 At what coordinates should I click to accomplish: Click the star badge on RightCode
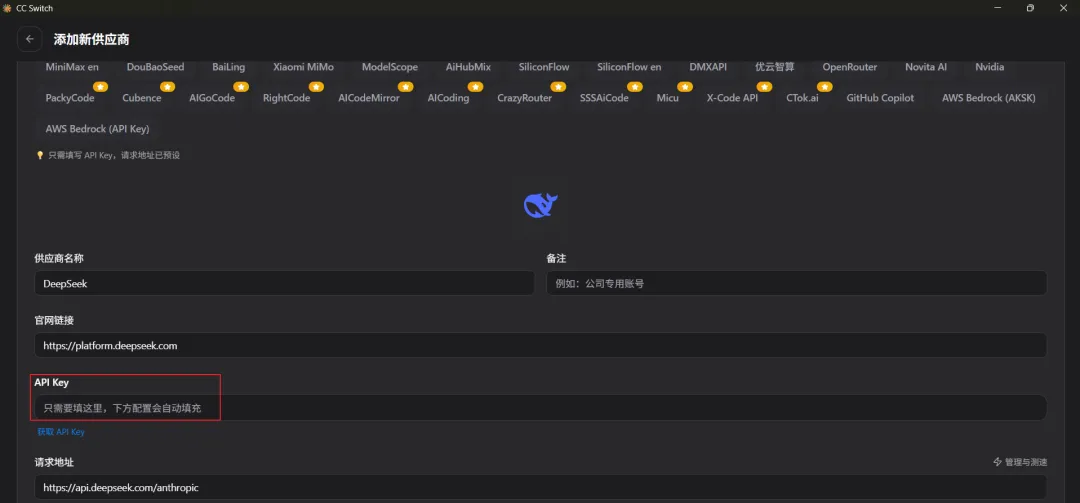[316, 87]
